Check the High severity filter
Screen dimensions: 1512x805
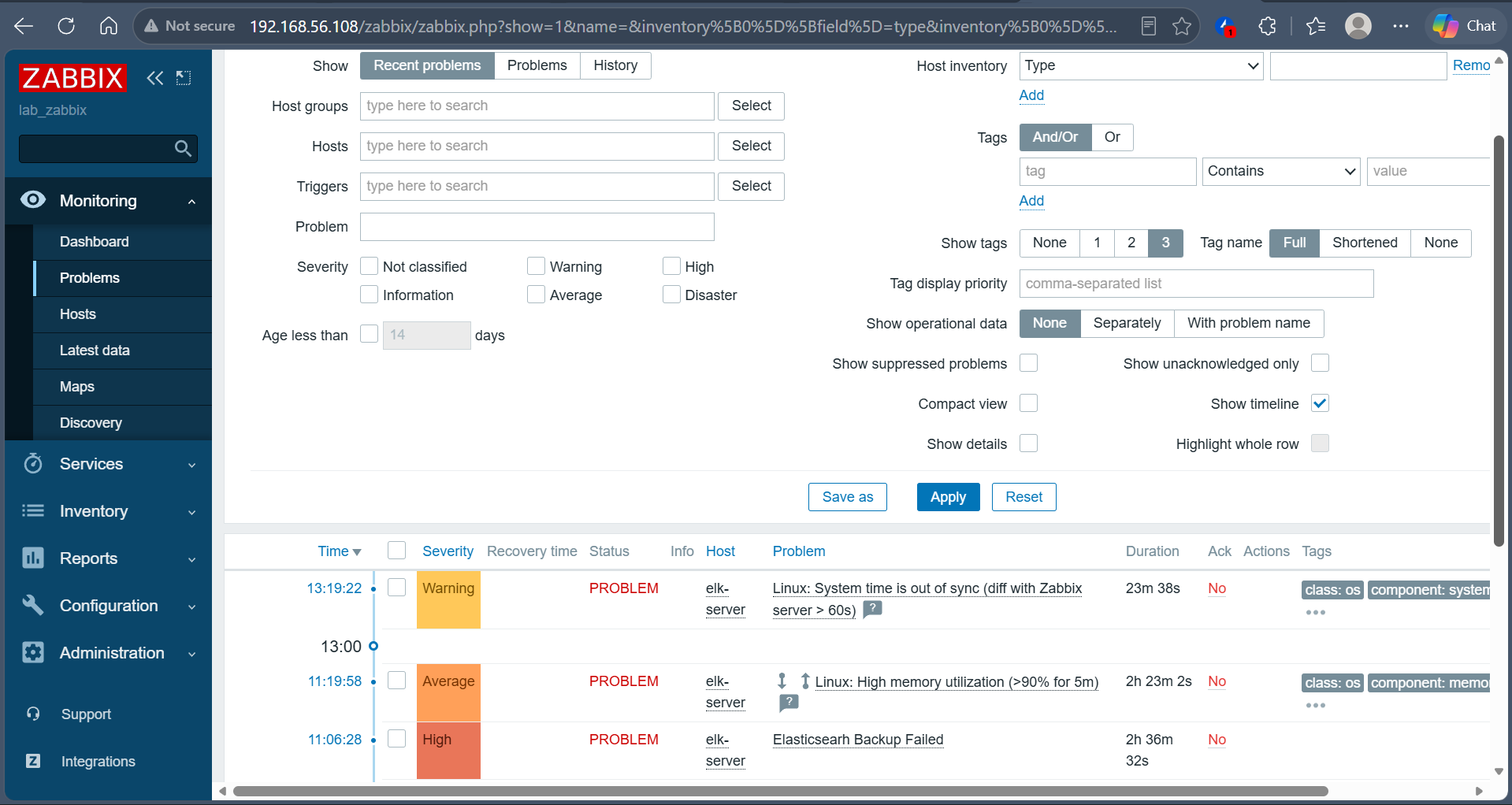click(x=671, y=266)
